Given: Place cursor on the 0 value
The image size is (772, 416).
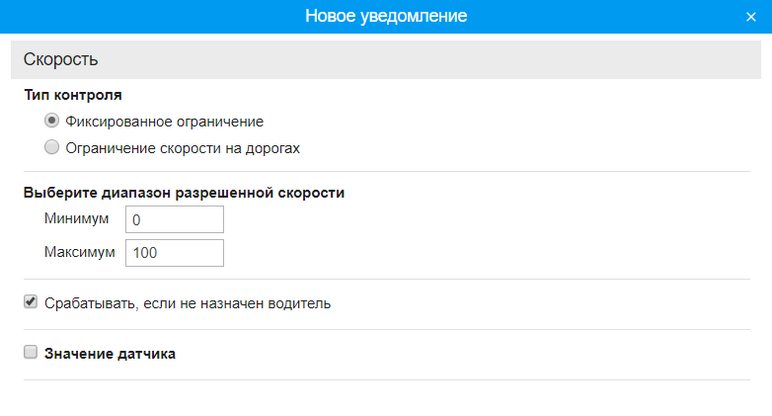Looking at the screenshot, I should pyautogui.click(x=137, y=221).
